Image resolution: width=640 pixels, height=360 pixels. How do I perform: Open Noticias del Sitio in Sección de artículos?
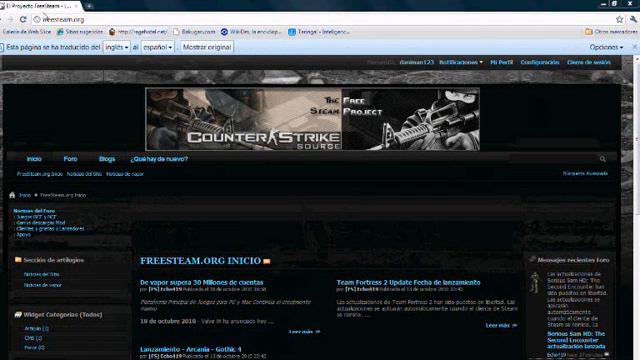click(41, 274)
